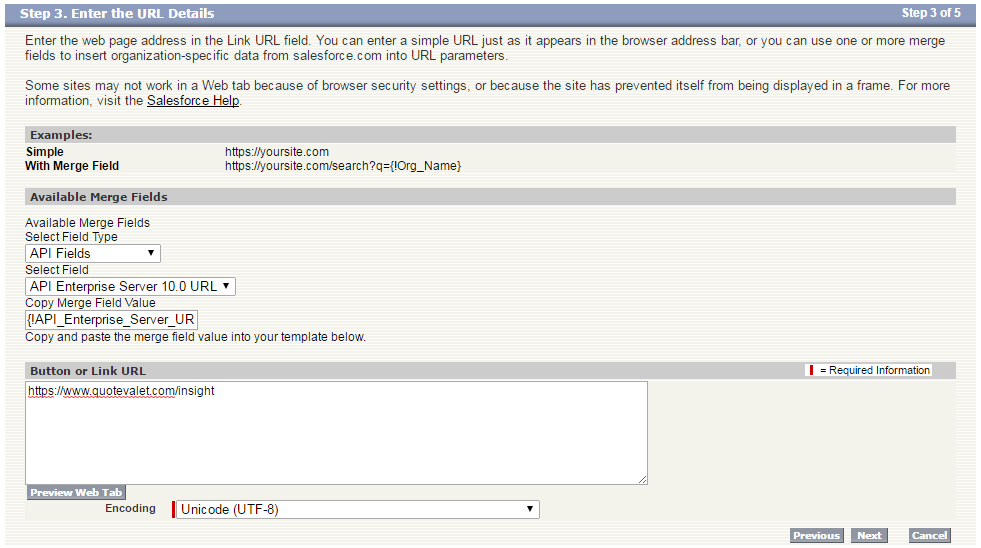Expand the Select Field Type dropdown
This screenshot has width=981, height=548.
[93, 253]
